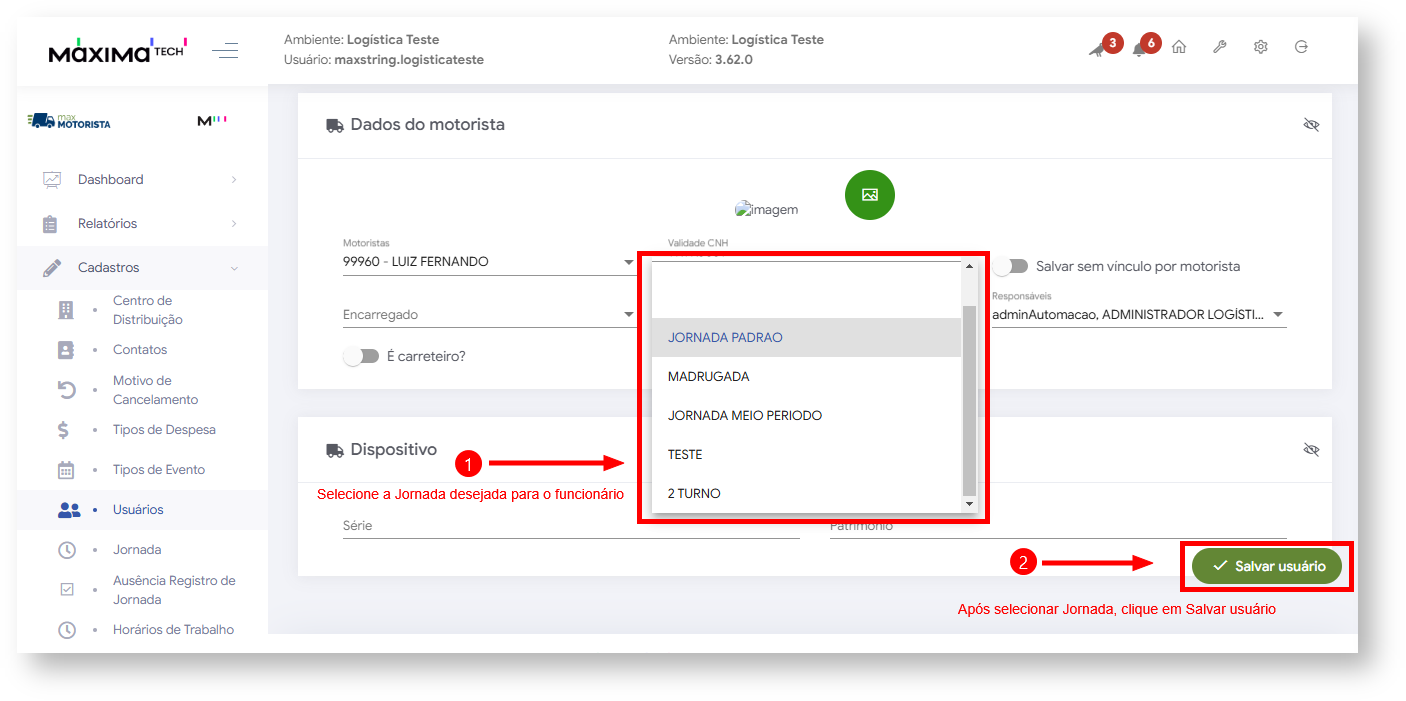The image size is (1406, 701).
Task: Click the Salvar usuário button
Action: [x=1267, y=566]
